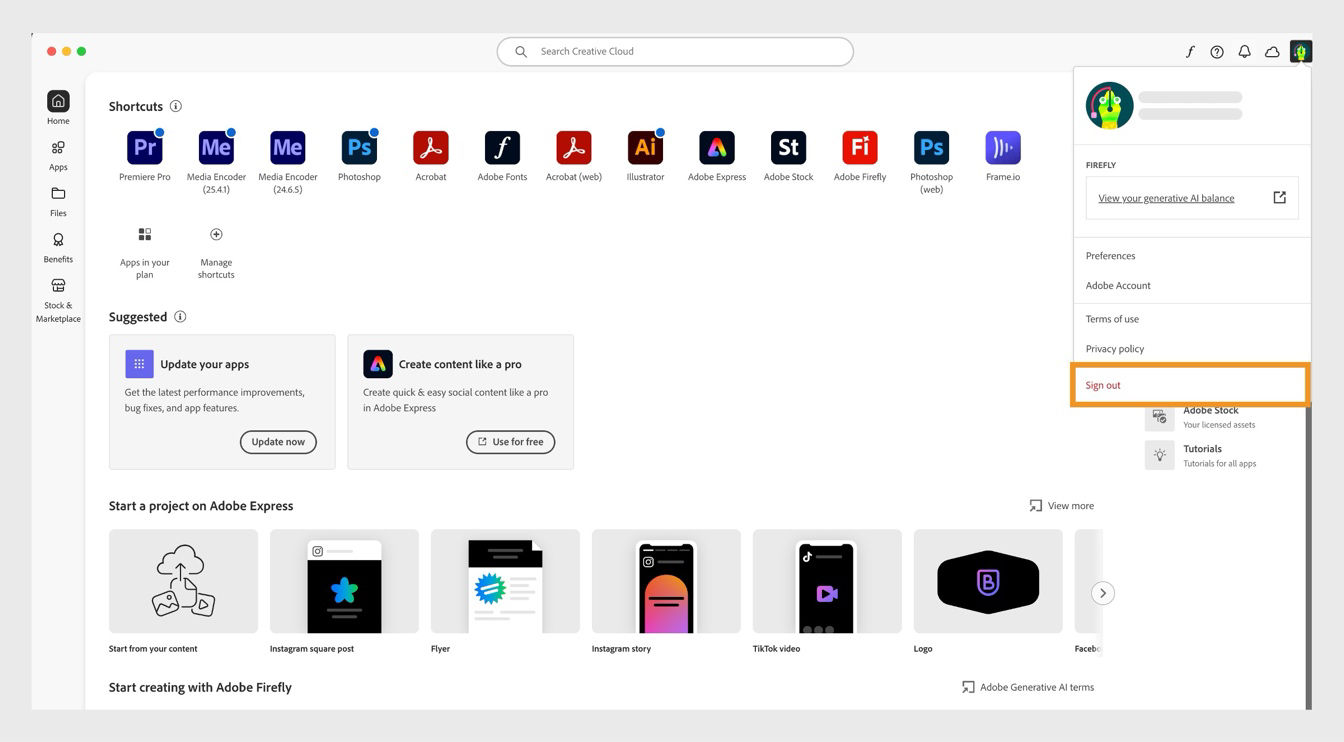Launch Photoshop from the Shortcuts row
This screenshot has width=1344, height=742.
tap(359, 148)
